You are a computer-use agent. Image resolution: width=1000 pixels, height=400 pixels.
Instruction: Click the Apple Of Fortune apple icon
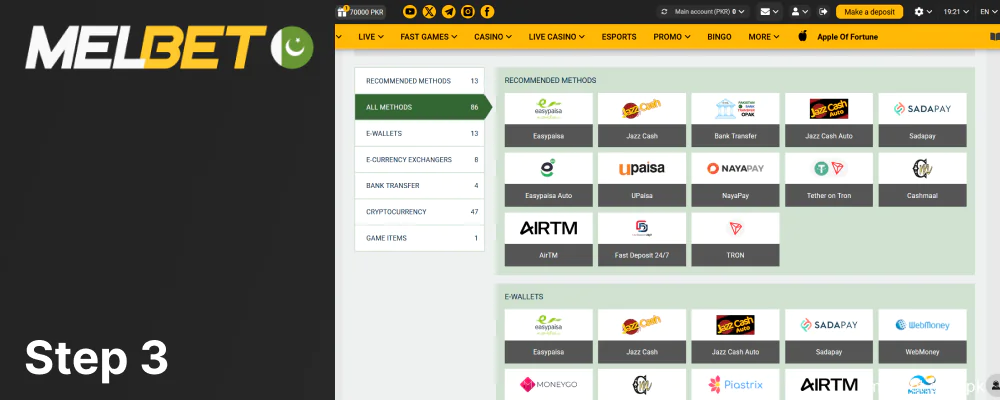tap(803, 36)
